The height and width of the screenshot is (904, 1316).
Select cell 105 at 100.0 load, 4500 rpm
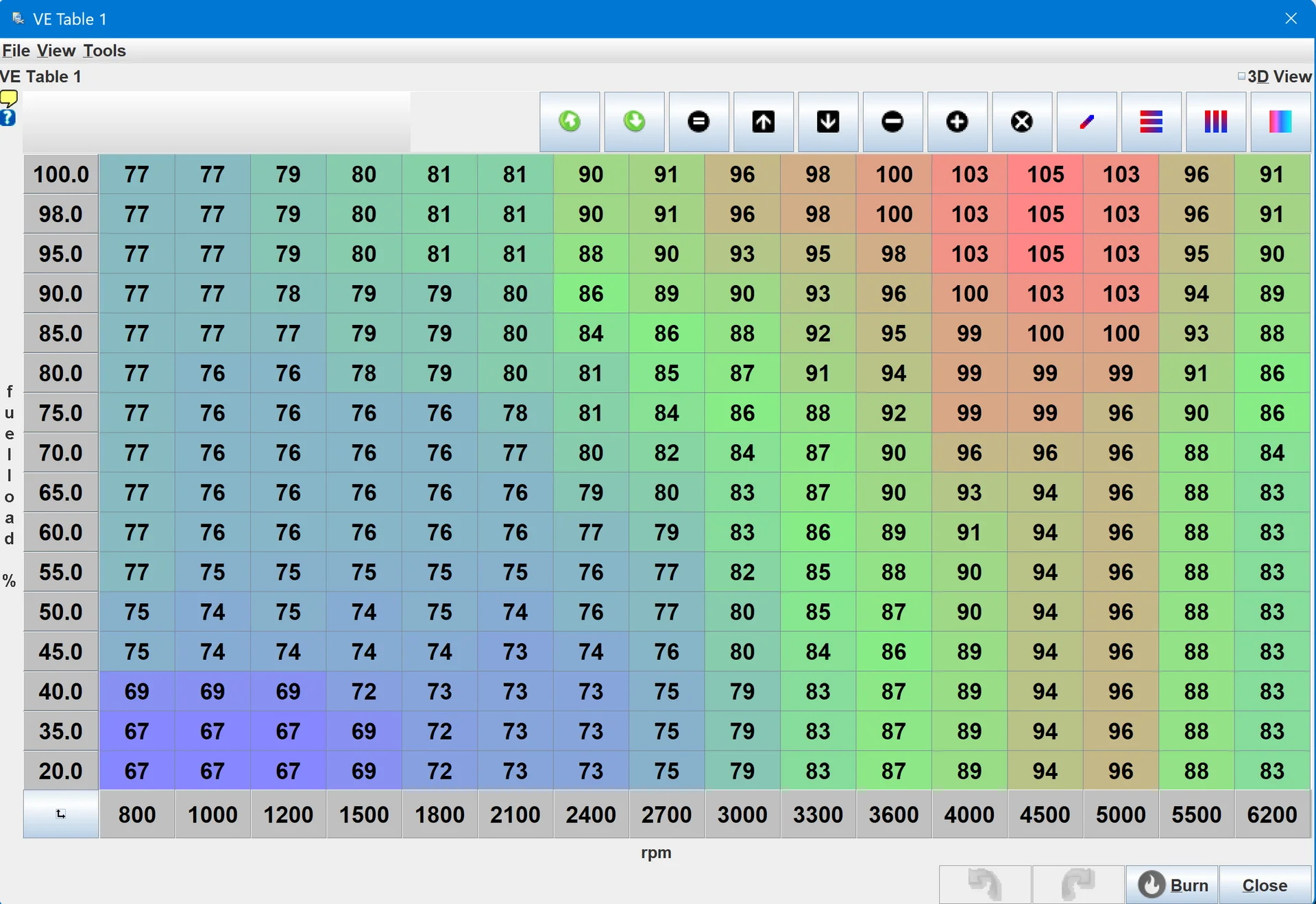(x=1045, y=174)
